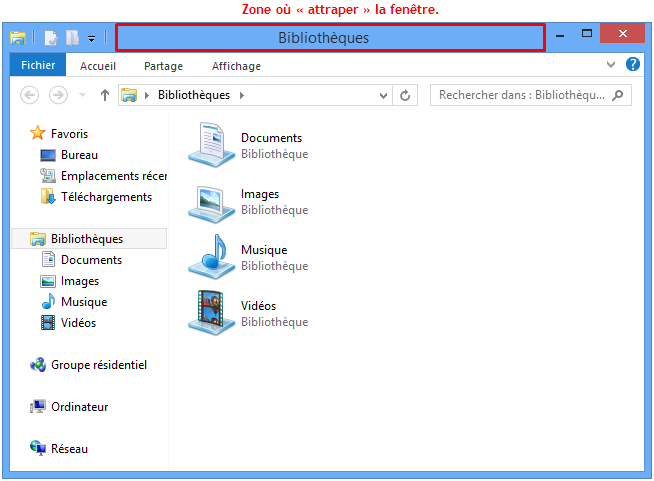The width and height of the screenshot is (654, 481).
Task: Expand the arrow after Bibliothèques in path
Action: (242, 96)
